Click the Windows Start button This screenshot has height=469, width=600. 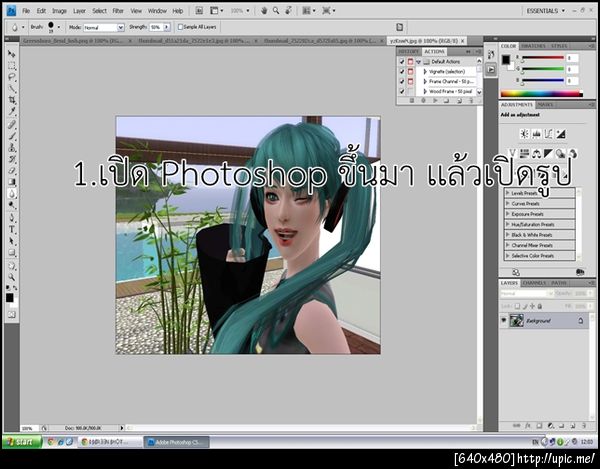pos(22,442)
